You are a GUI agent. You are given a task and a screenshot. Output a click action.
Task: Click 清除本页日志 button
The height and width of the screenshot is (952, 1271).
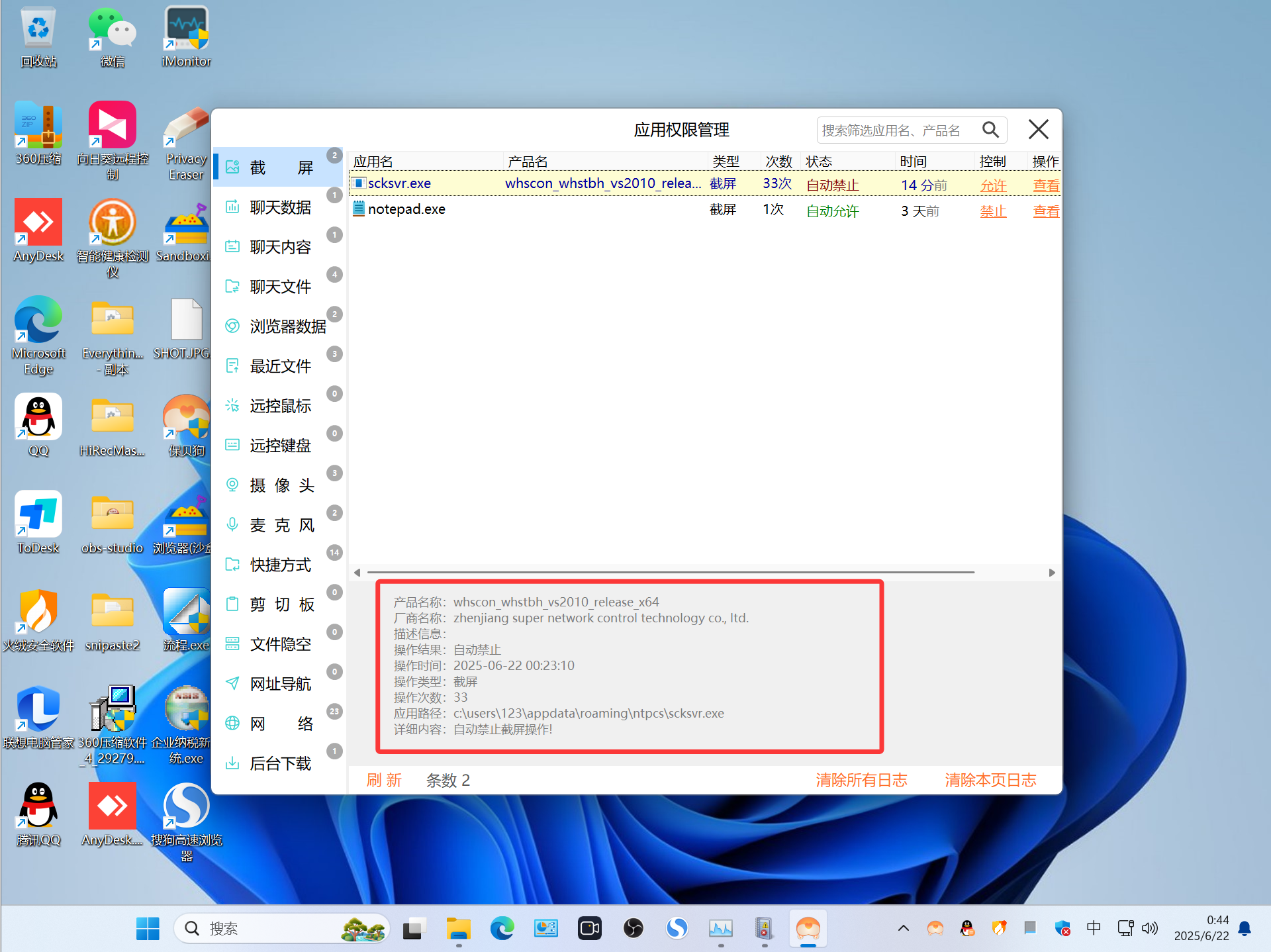pos(990,780)
